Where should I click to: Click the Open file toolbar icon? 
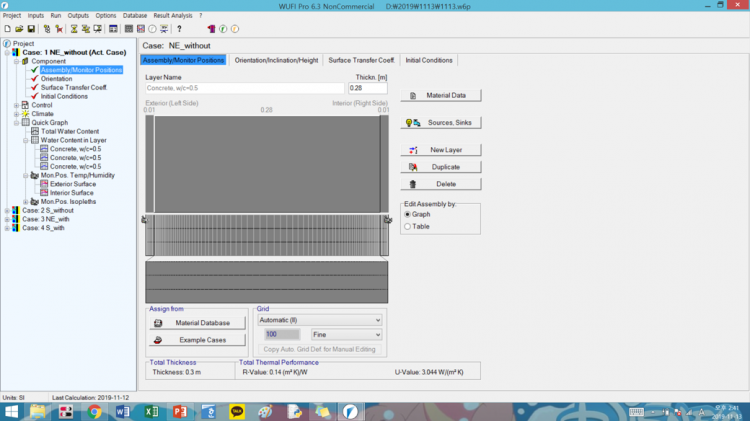tap(19, 29)
